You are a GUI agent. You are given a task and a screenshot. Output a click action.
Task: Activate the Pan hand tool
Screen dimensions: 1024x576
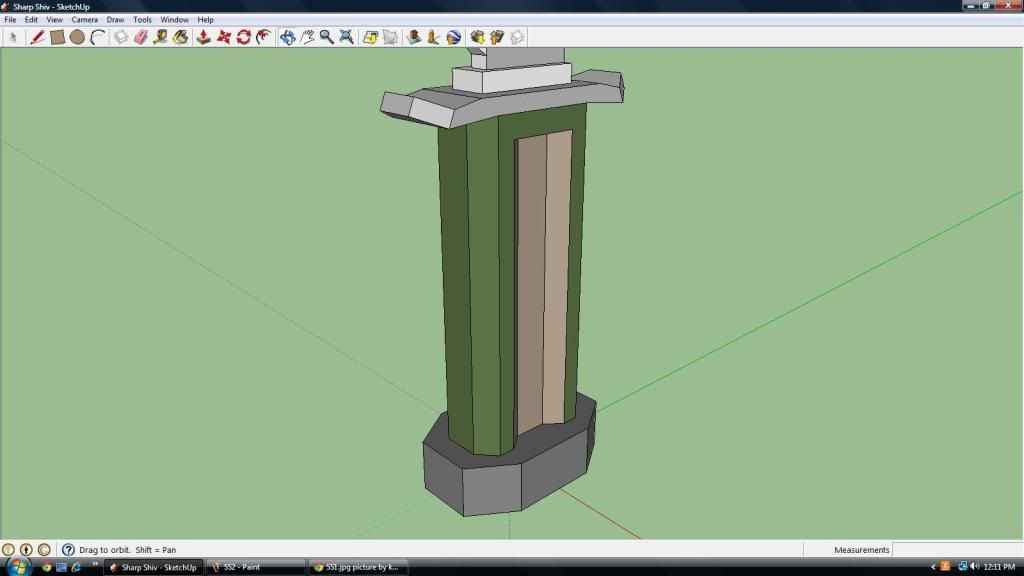coord(307,37)
